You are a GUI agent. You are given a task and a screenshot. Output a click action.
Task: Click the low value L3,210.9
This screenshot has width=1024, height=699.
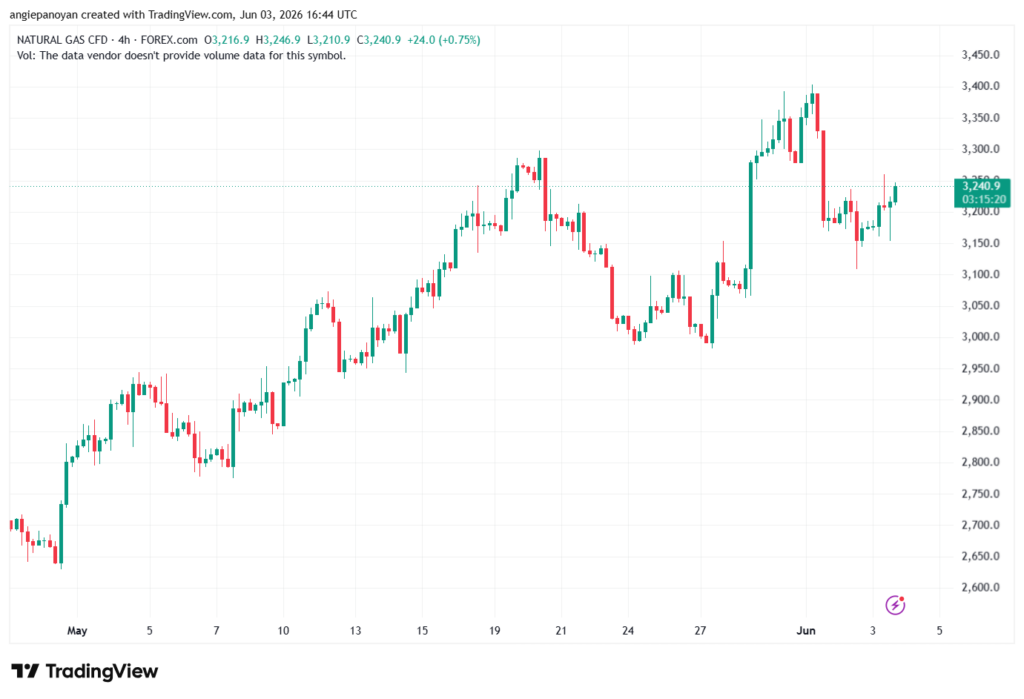328,40
